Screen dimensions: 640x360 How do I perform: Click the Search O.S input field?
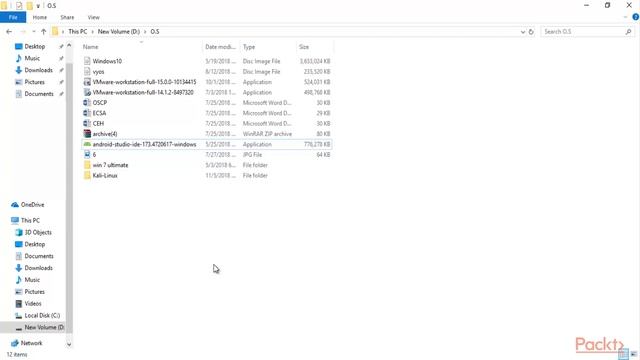(583, 31)
